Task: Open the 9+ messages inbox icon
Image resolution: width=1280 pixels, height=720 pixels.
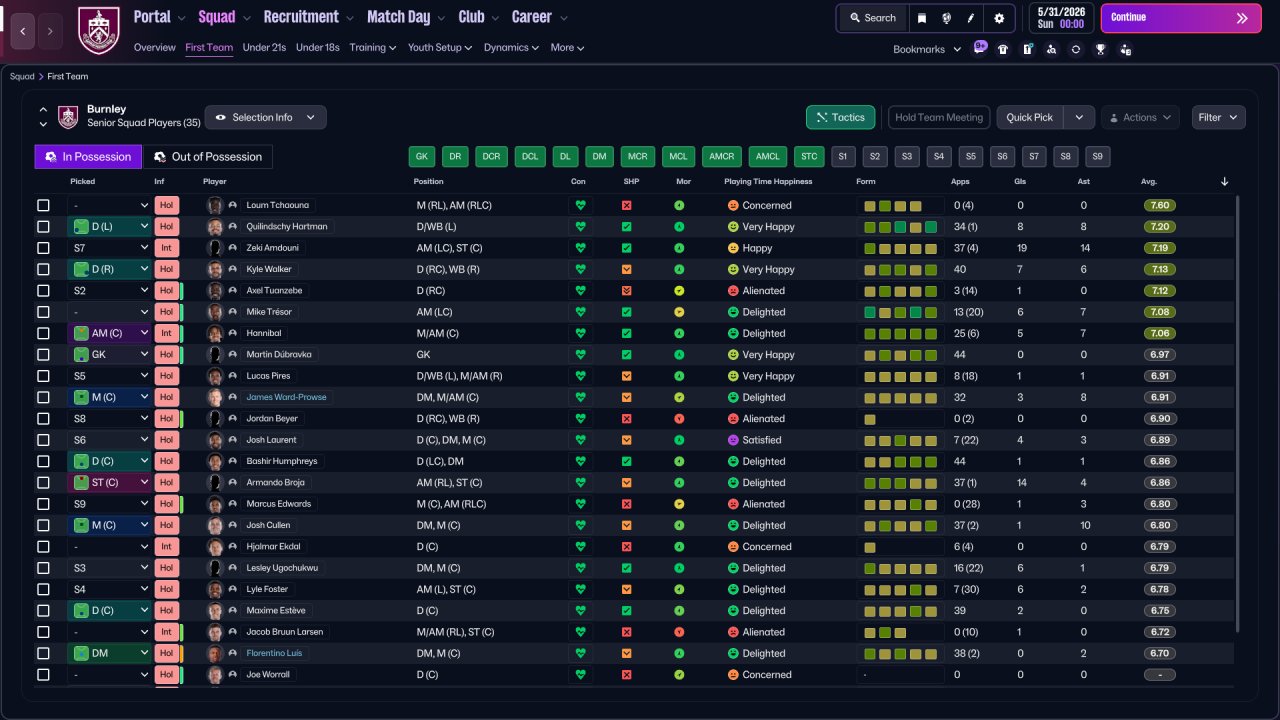Action: click(979, 48)
